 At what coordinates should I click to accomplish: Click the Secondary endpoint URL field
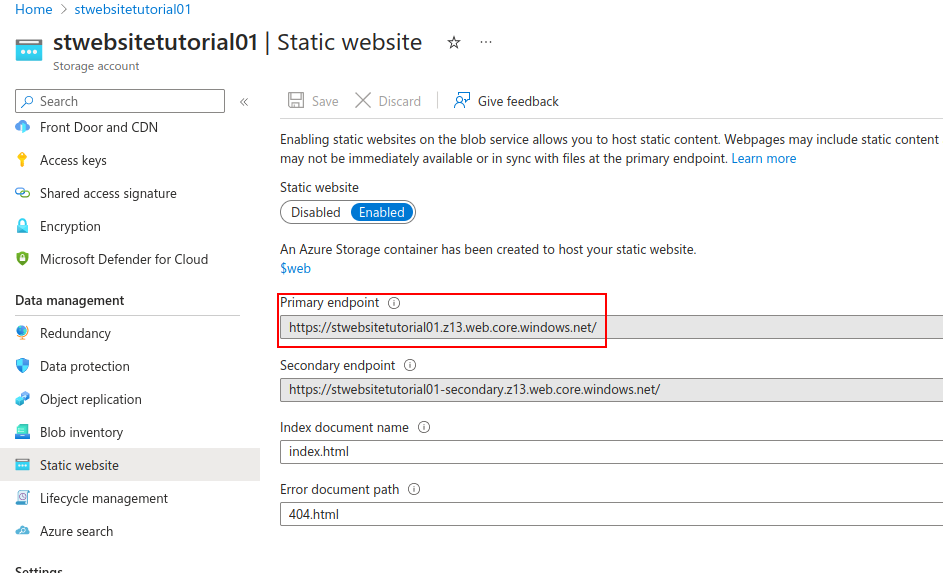(x=612, y=390)
